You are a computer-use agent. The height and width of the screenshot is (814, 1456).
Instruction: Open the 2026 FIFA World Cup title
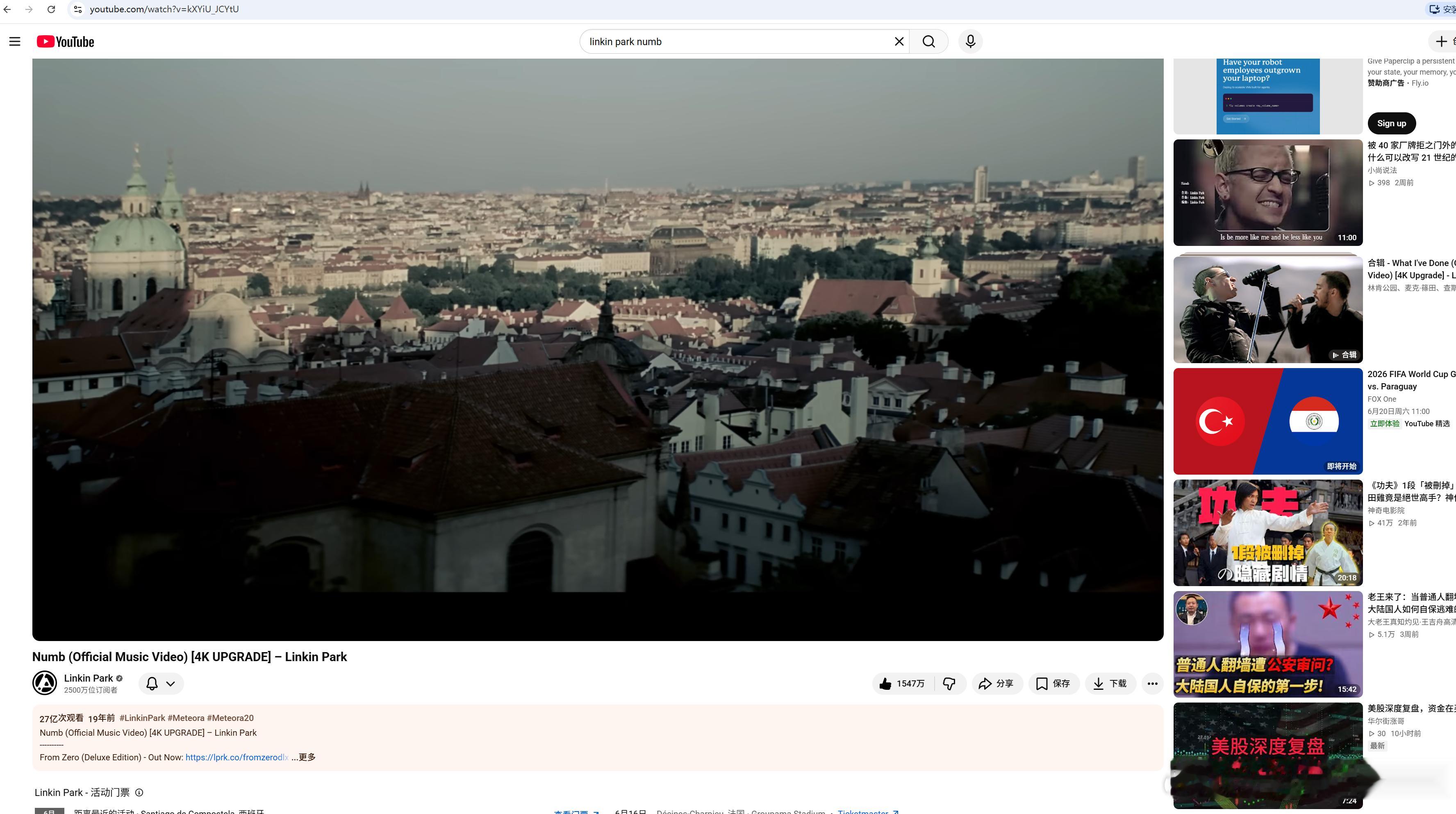1411,380
